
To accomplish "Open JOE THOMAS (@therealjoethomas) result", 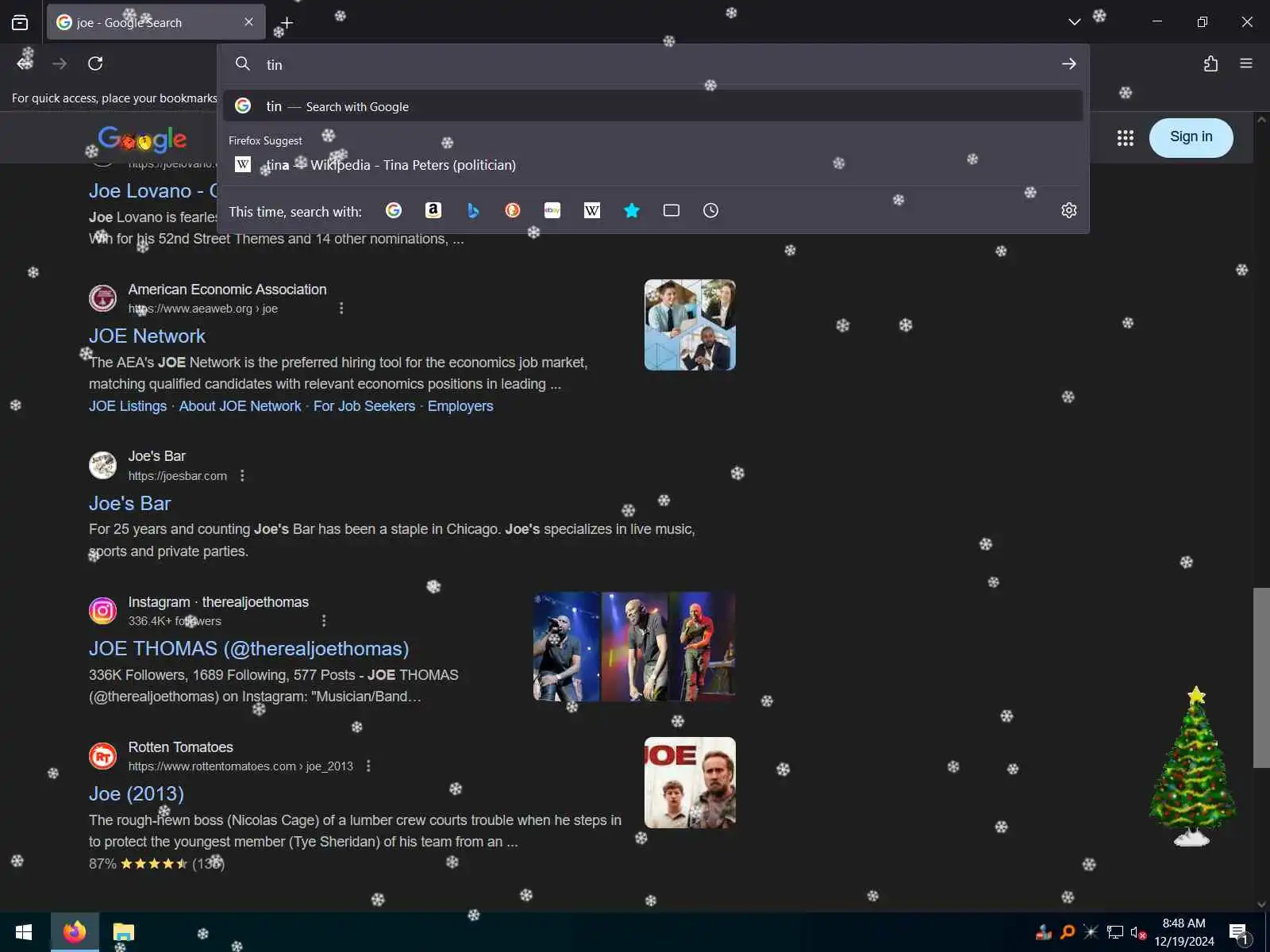I will coord(248,649).
